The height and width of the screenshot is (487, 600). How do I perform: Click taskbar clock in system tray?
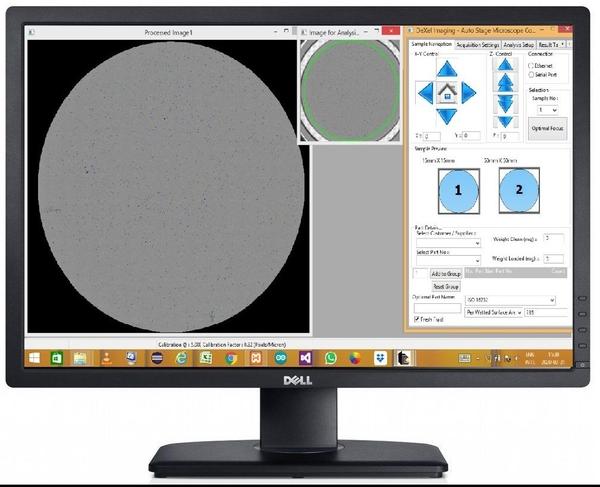(x=552, y=358)
